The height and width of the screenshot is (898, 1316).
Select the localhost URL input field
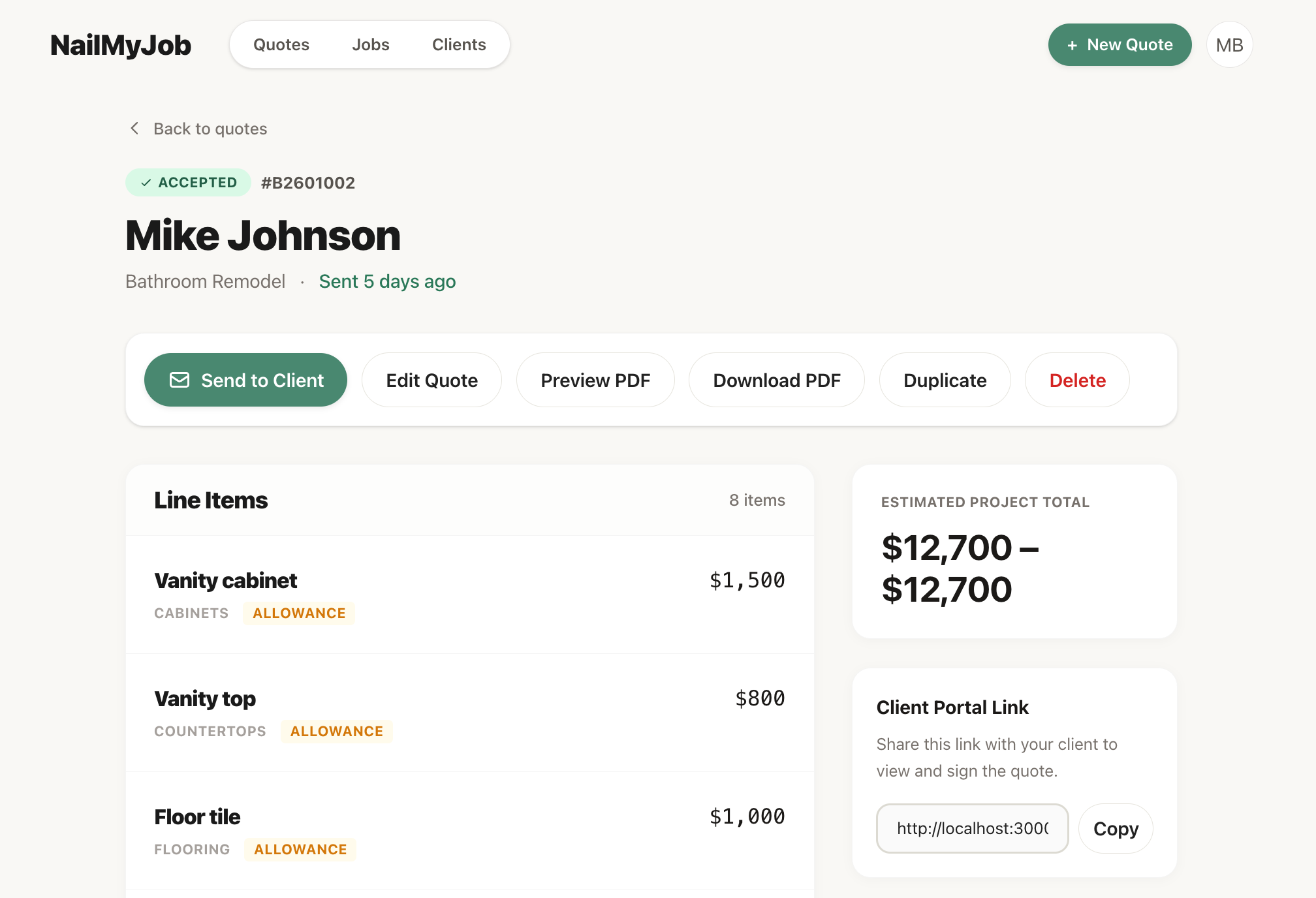972,828
